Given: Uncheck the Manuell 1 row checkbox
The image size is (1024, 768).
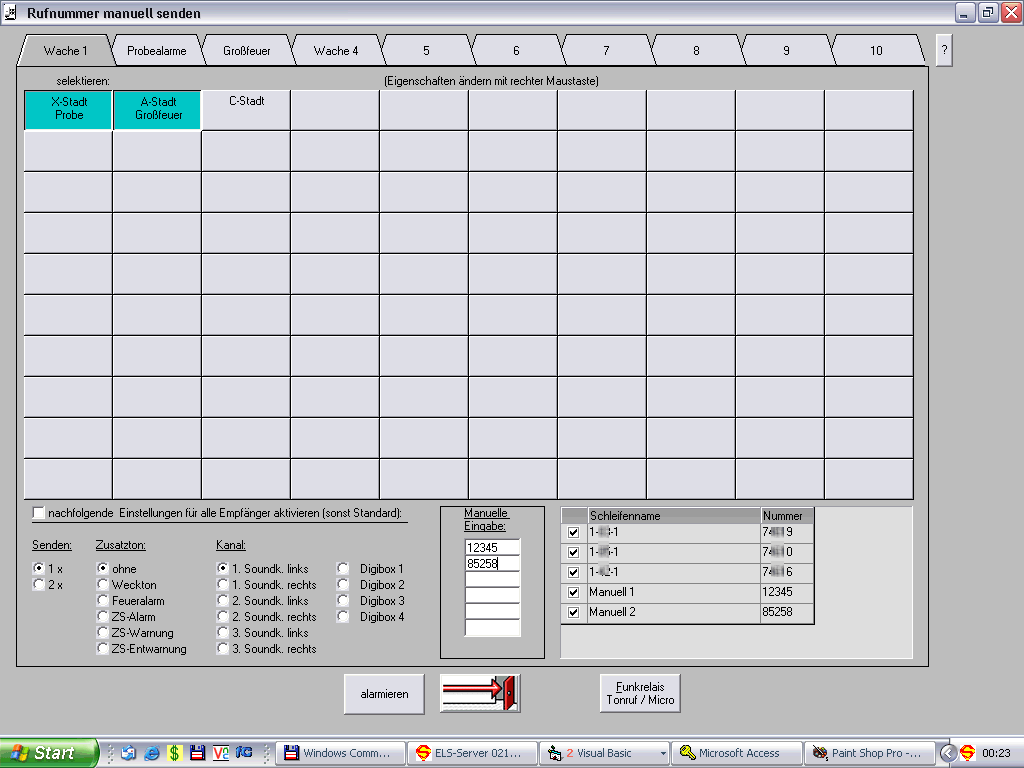Looking at the screenshot, I should [x=573, y=592].
